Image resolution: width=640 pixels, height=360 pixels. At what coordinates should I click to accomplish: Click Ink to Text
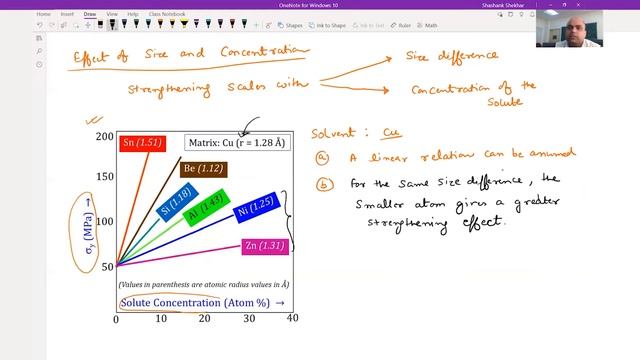point(368,25)
